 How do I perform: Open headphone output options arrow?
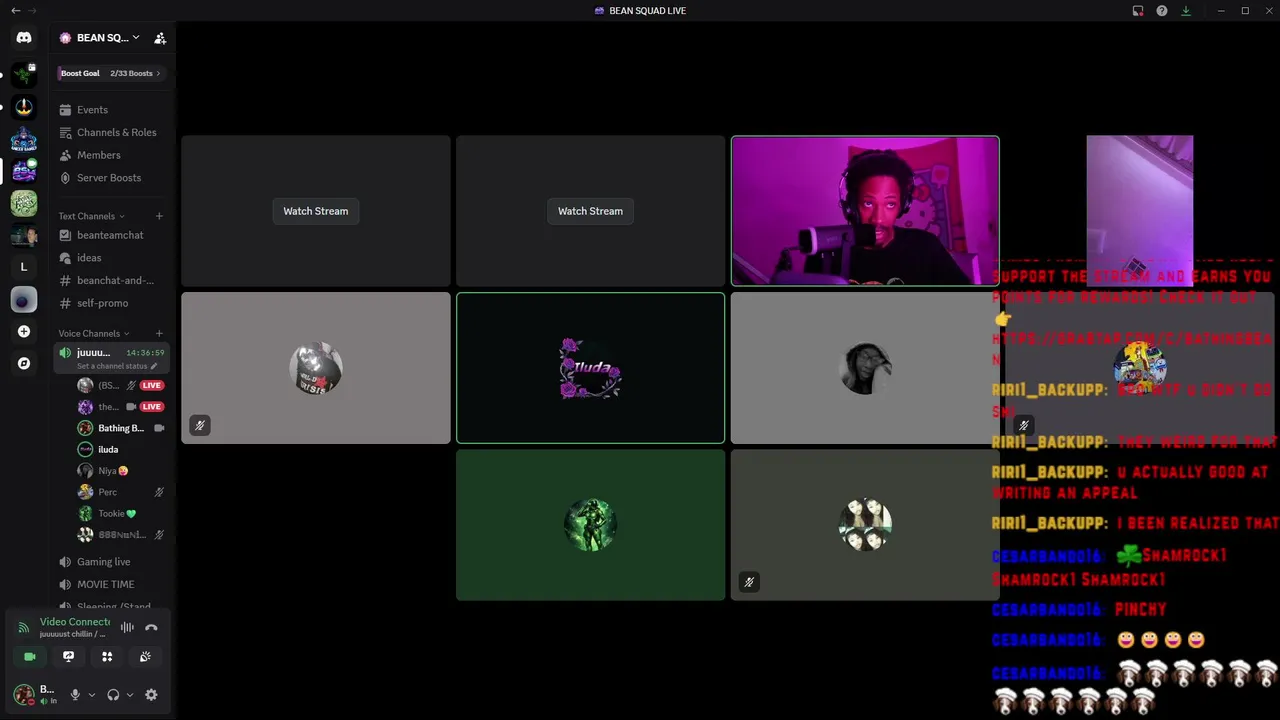[x=129, y=695]
